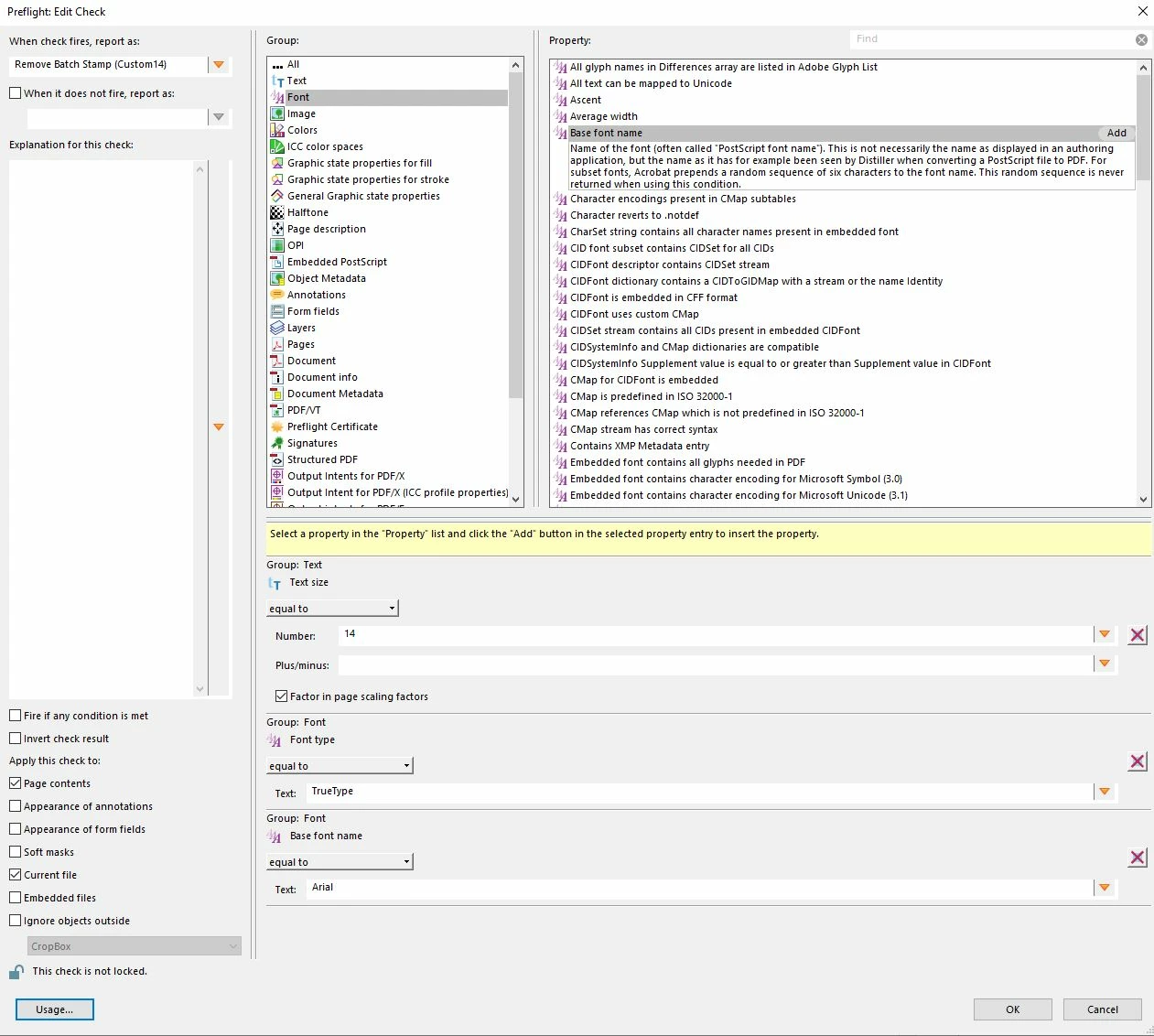Select the Text group icon
This screenshot has height=1036, width=1154.
coord(276,81)
